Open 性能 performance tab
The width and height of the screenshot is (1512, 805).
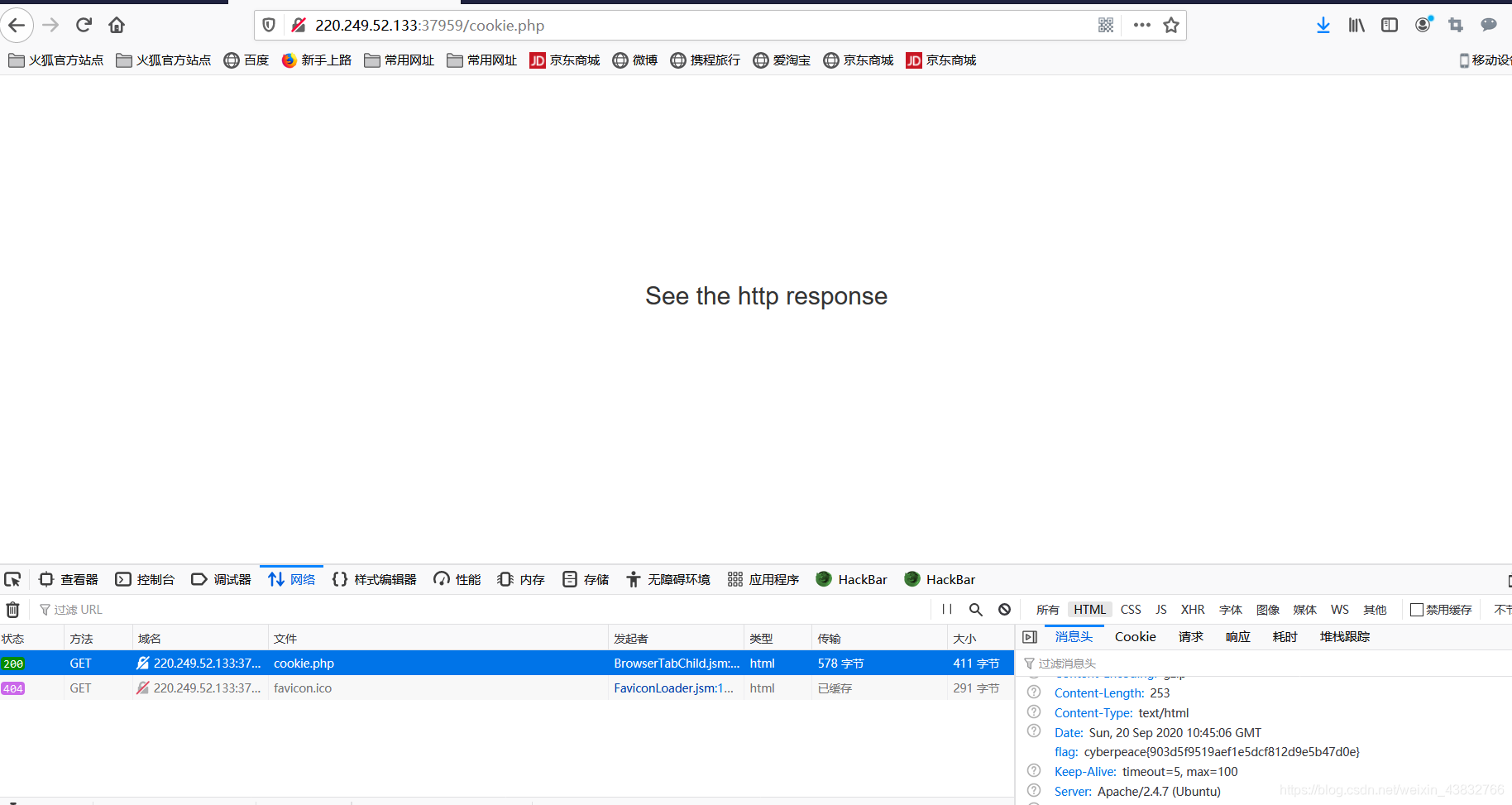click(457, 579)
